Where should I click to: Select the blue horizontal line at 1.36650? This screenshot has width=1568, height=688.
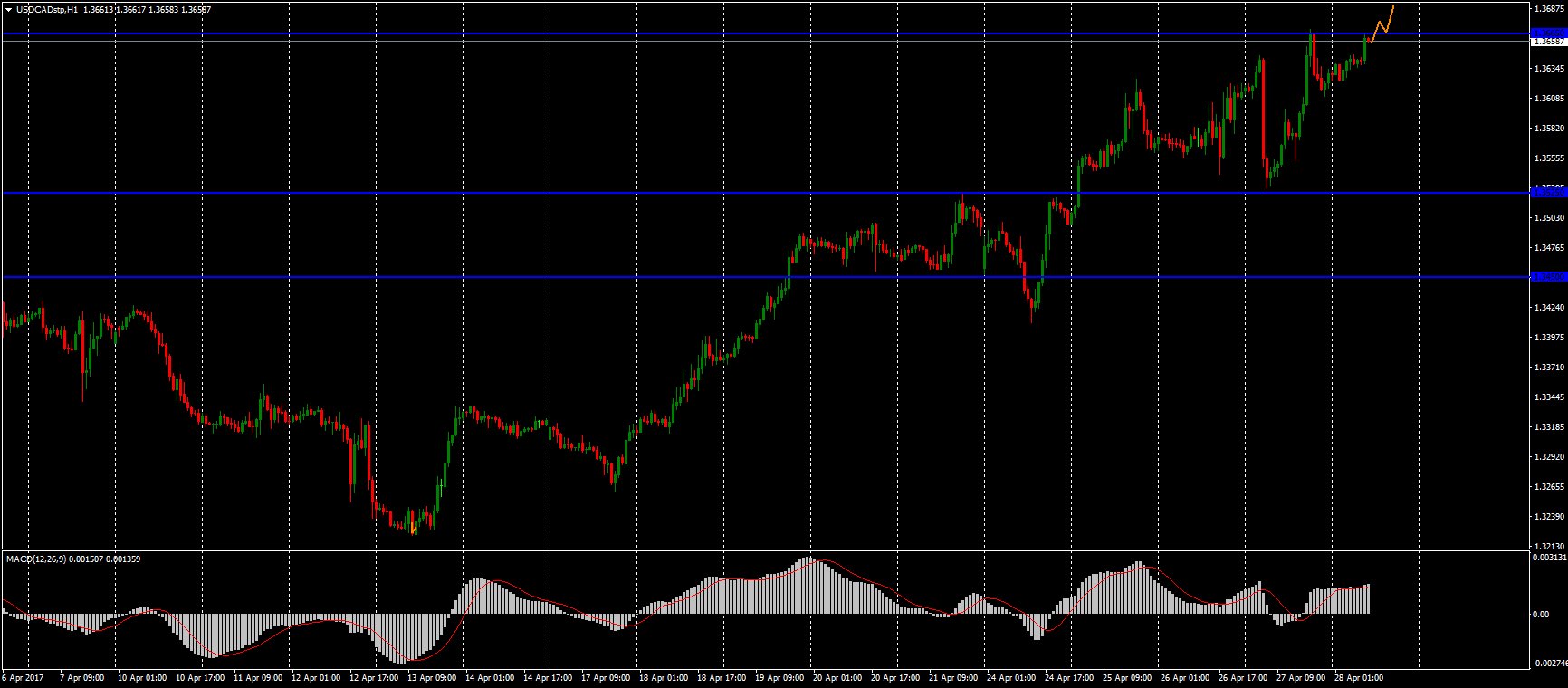[765, 34]
